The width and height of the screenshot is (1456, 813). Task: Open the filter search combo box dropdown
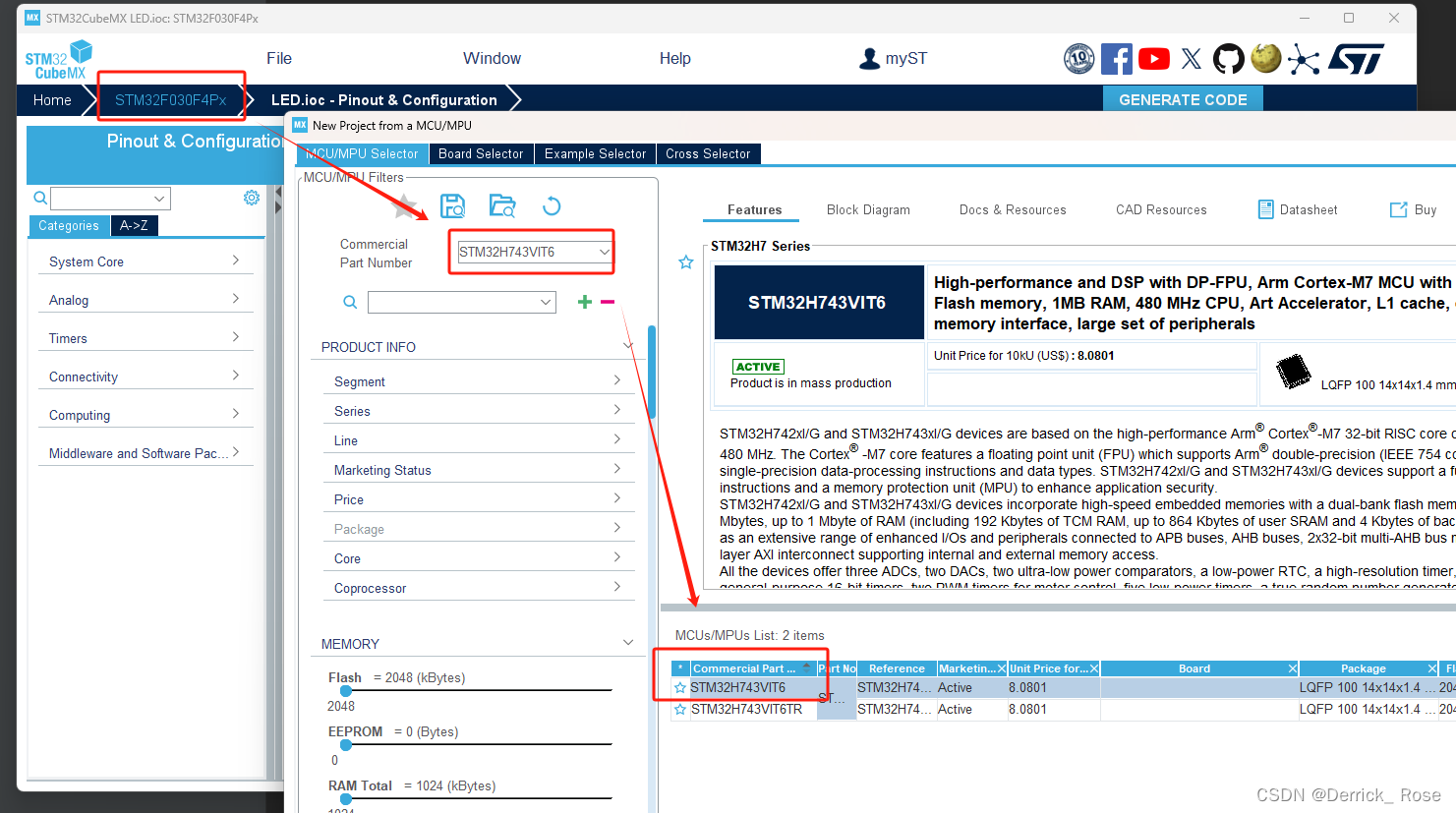546,303
